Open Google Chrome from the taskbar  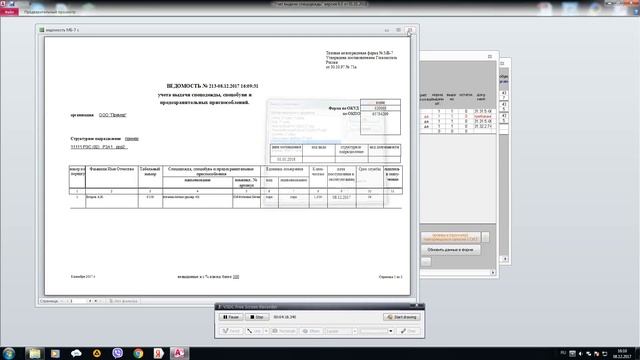tap(138, 353)
